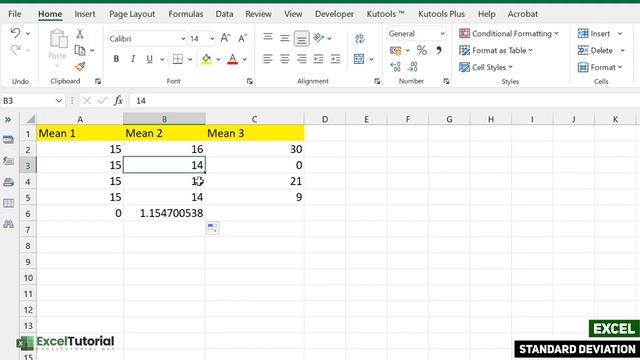
Task: Toggle Bold formatting
Action: 116,59
